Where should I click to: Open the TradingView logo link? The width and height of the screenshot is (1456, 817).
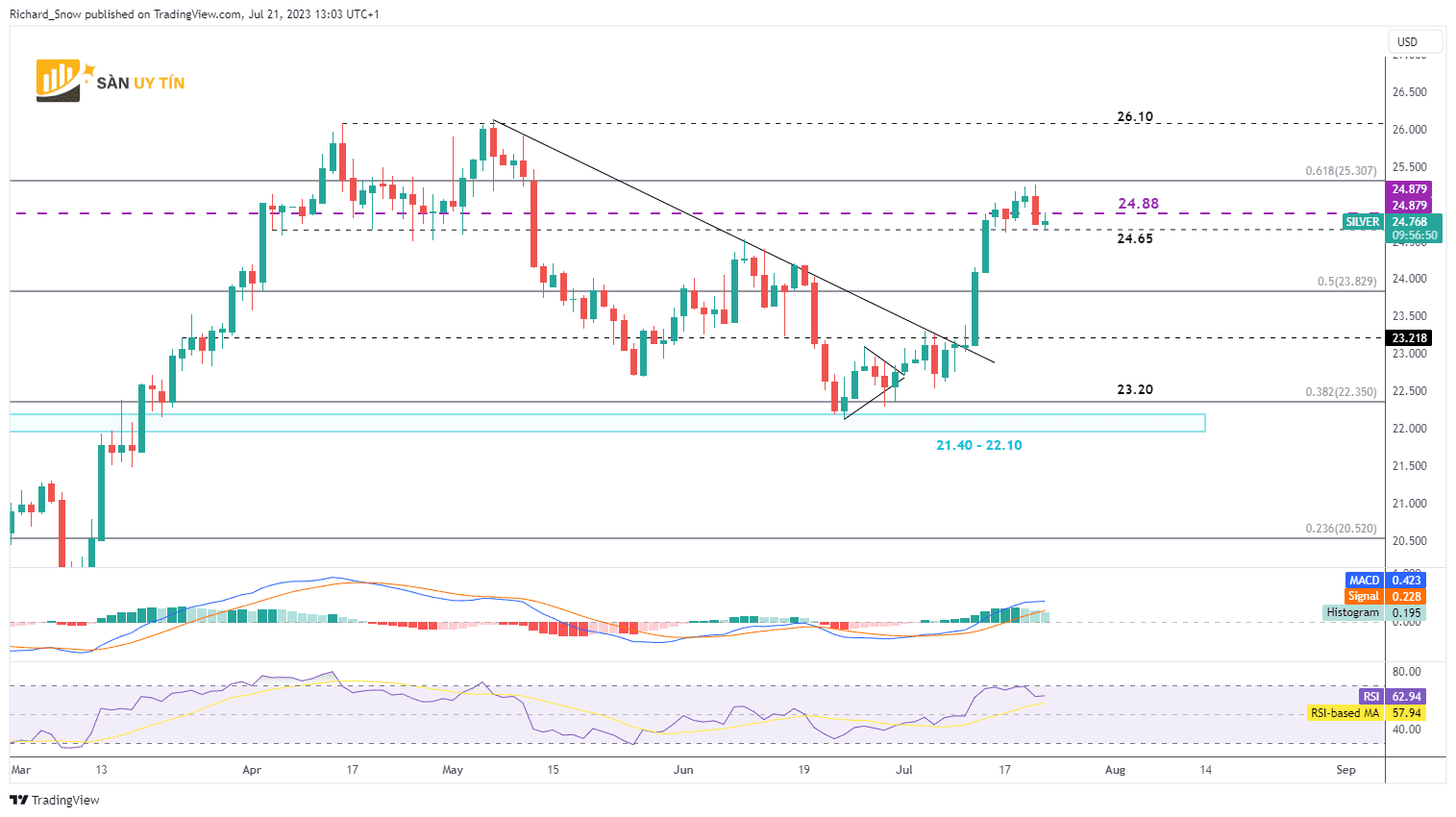[x=55, y=800]
